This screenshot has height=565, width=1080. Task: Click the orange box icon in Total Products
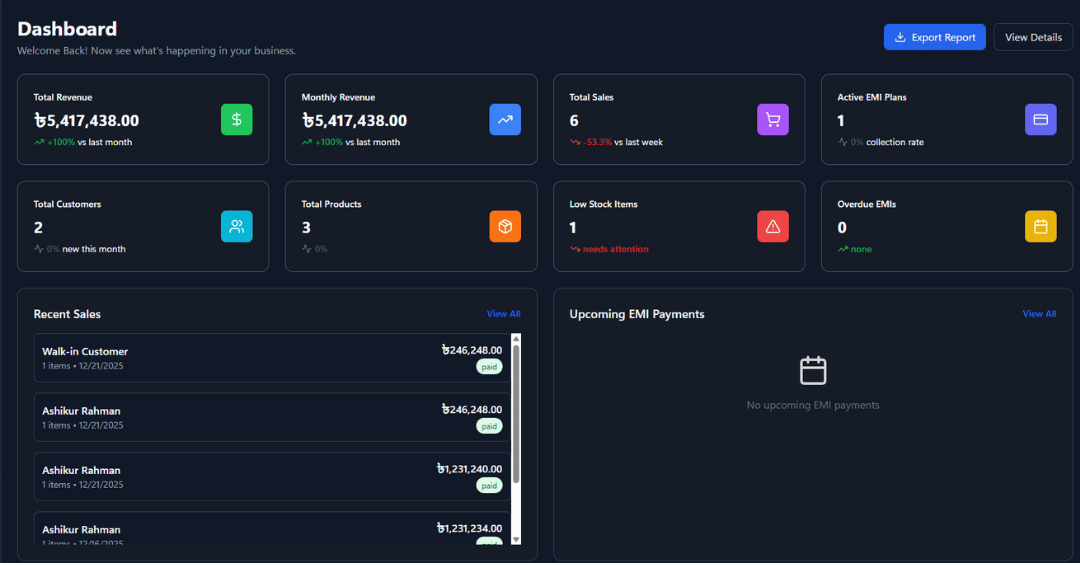505,226
